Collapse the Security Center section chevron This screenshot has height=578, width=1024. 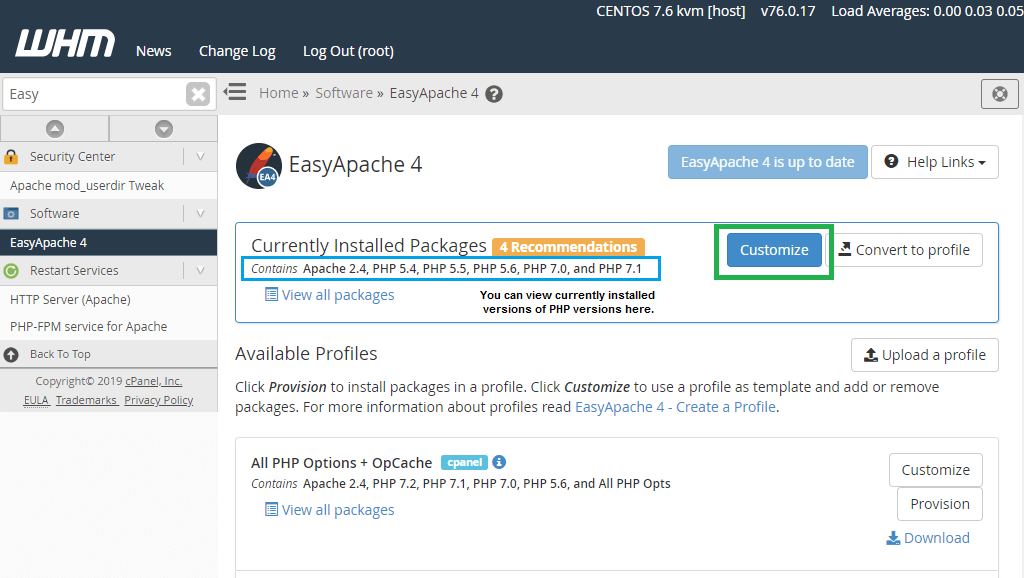tap(200, 157)
